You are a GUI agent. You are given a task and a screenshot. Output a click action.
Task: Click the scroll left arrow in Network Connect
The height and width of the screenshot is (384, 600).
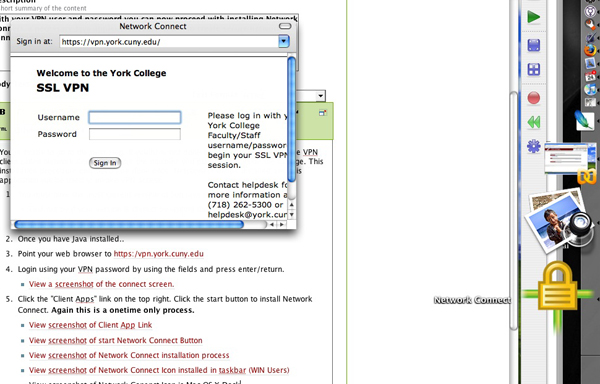(x=272, y=225)
